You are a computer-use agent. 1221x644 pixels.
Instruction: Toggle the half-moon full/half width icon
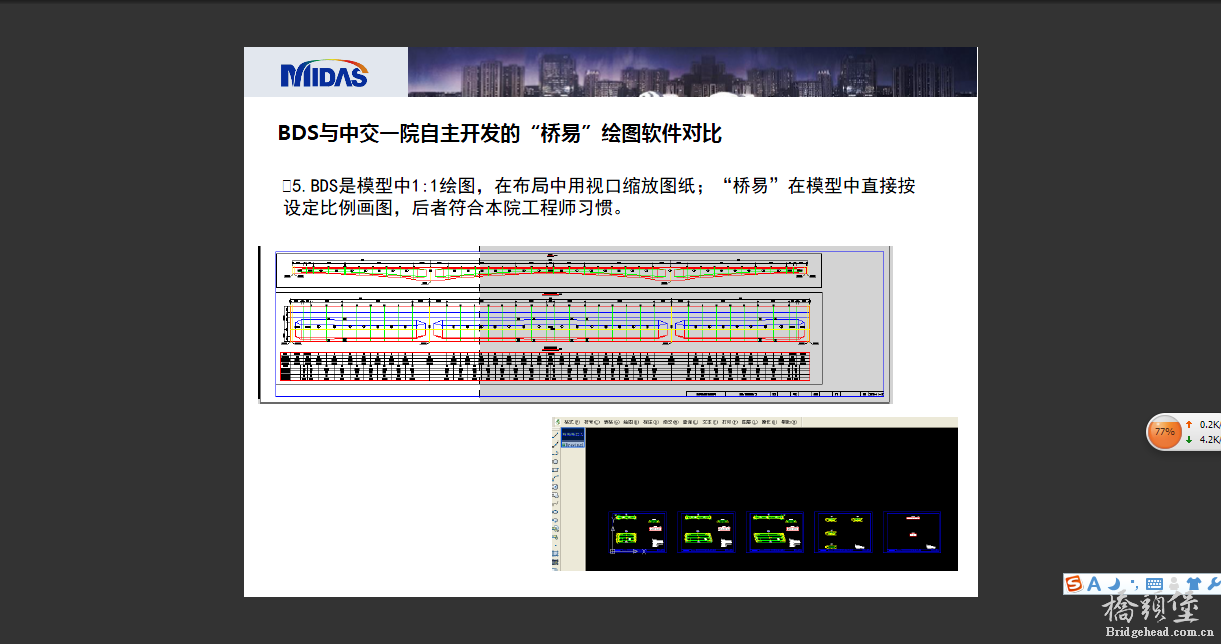[1114, 584]
